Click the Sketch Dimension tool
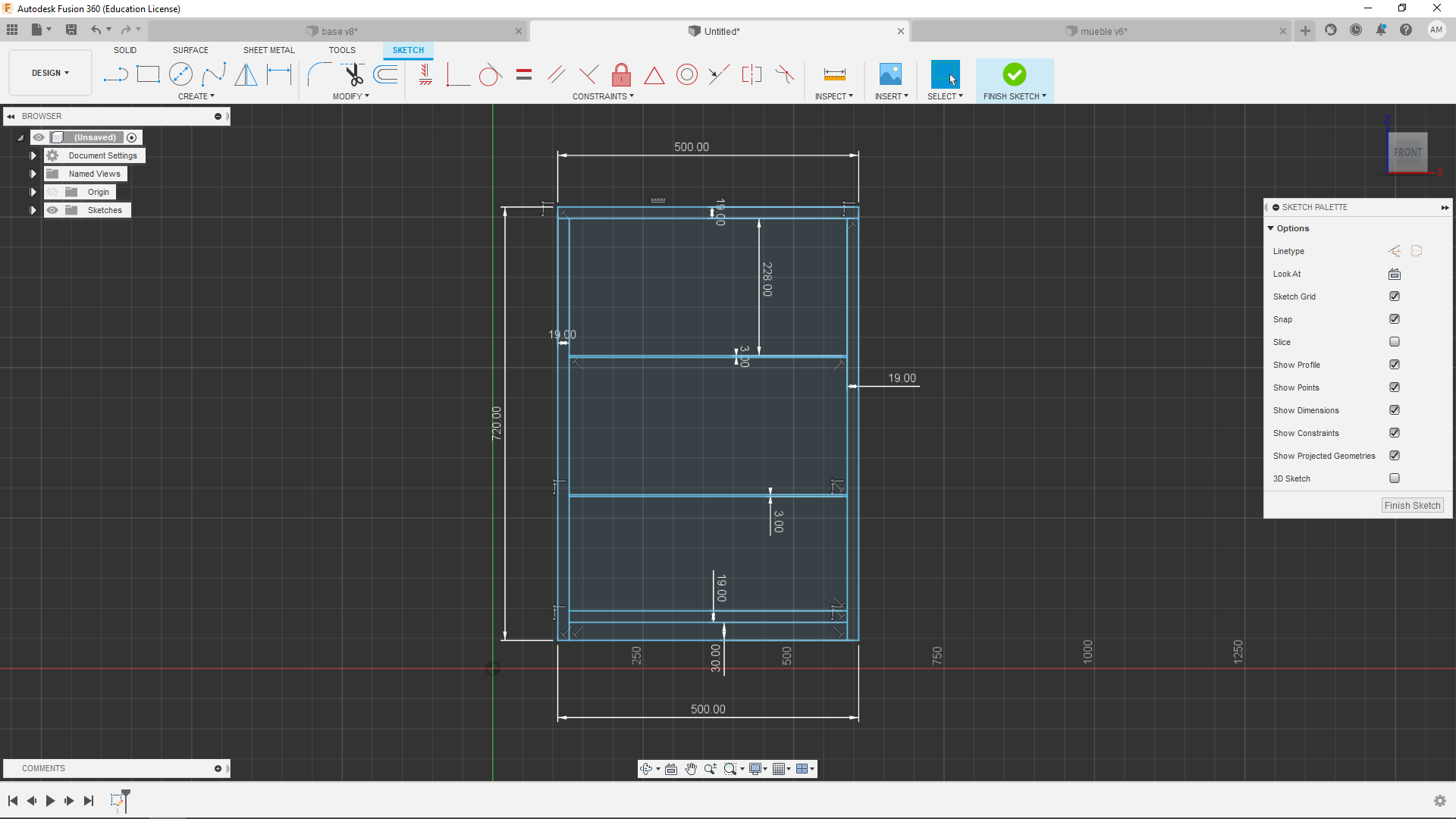This screenshot has width=1456, height=819. point(279,74)
